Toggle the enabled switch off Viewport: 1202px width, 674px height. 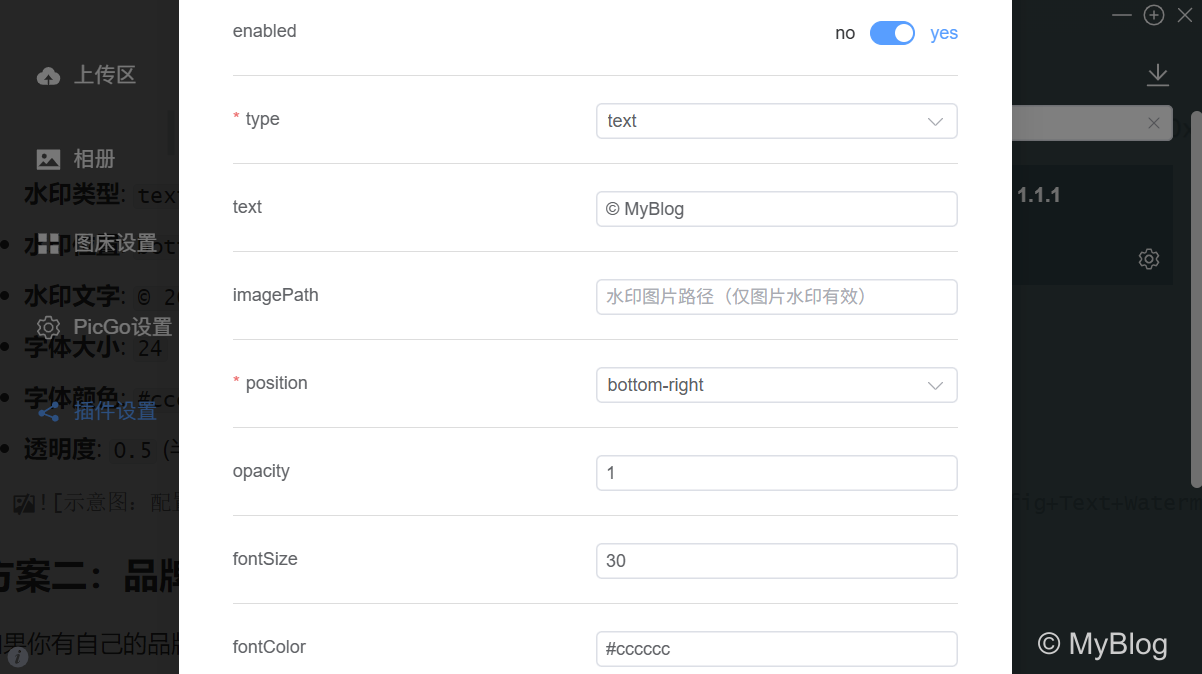pyautogui.click(x=892, y=33)
